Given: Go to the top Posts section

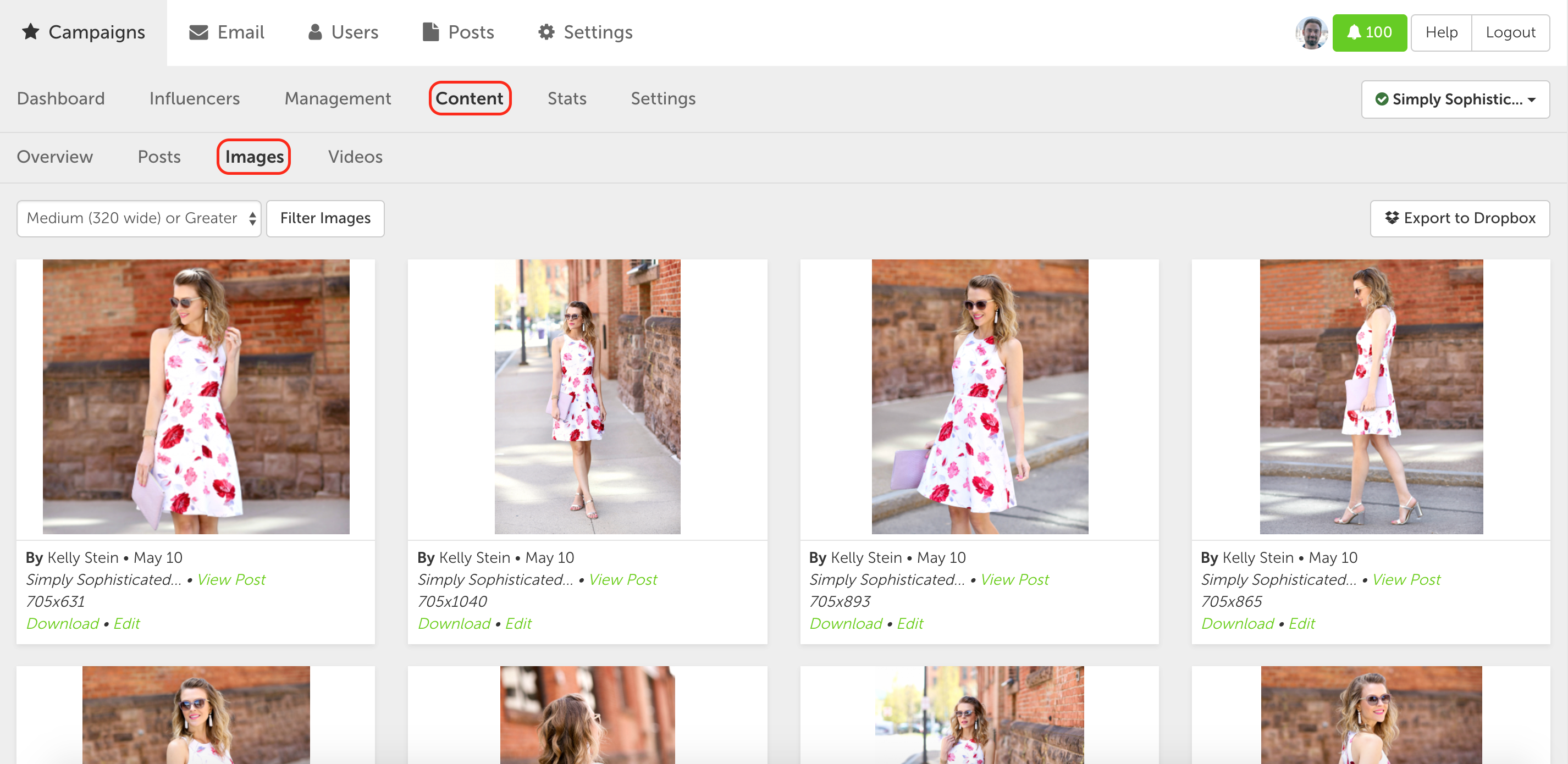Looking at the screenshot, I should [x=458, y=32].
